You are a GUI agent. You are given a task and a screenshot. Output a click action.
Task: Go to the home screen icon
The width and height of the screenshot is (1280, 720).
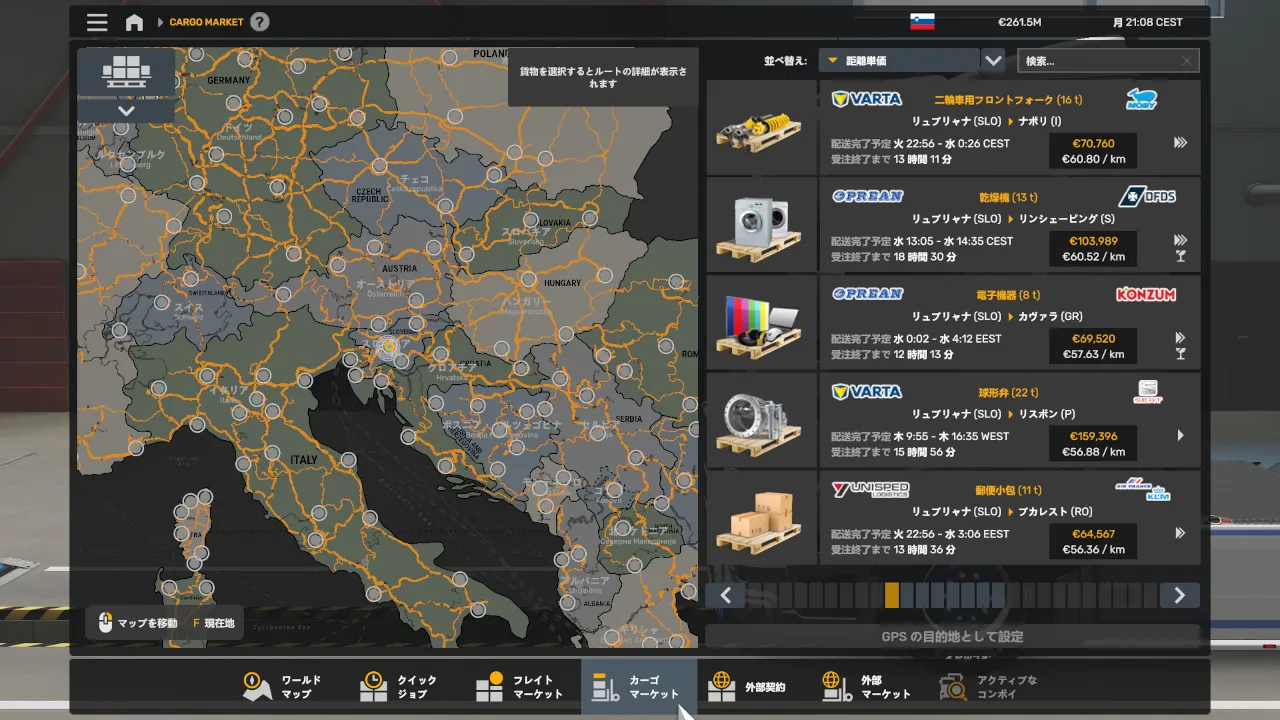(x=134, y=22)
